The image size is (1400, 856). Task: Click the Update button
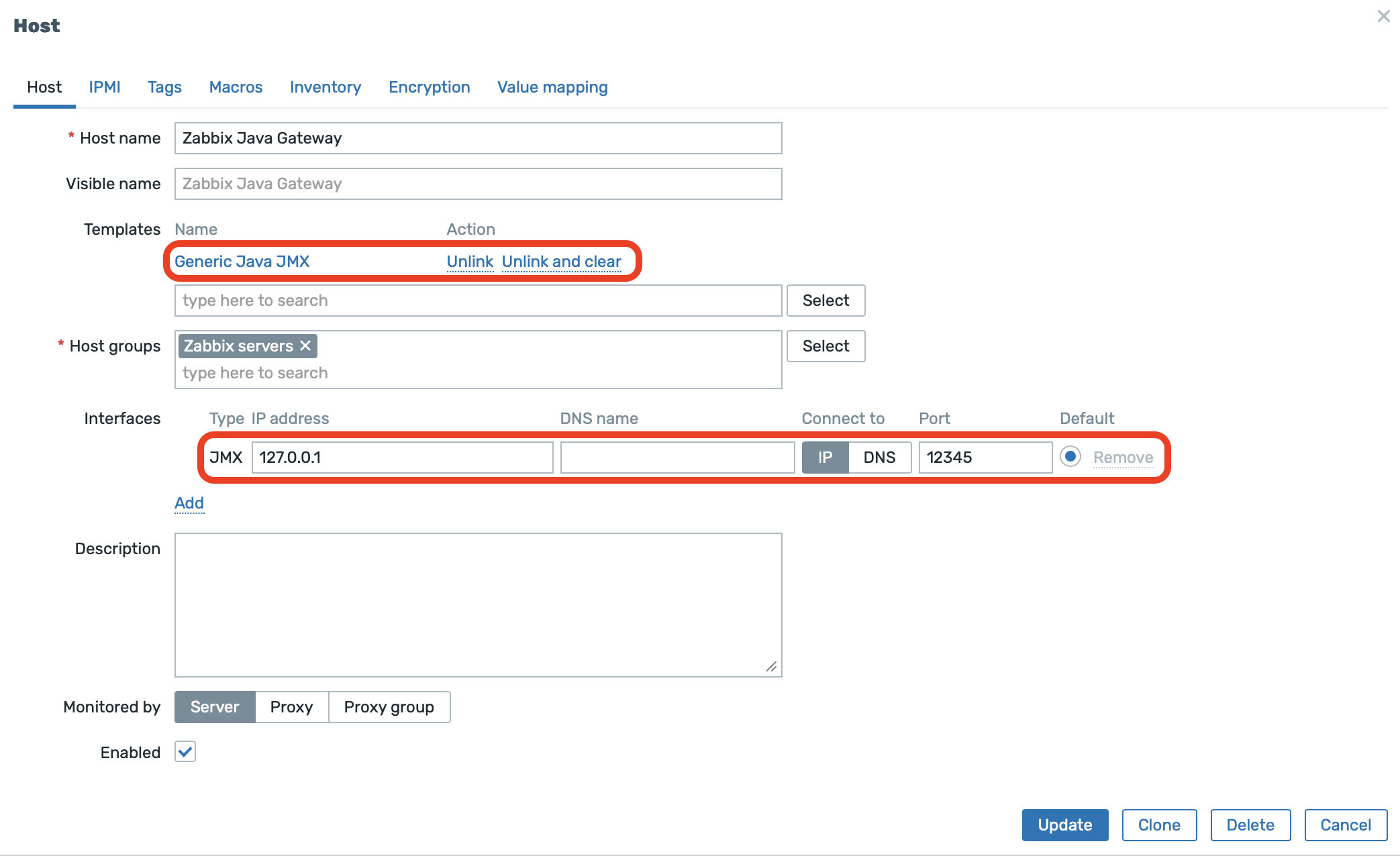coord(1064,825)
